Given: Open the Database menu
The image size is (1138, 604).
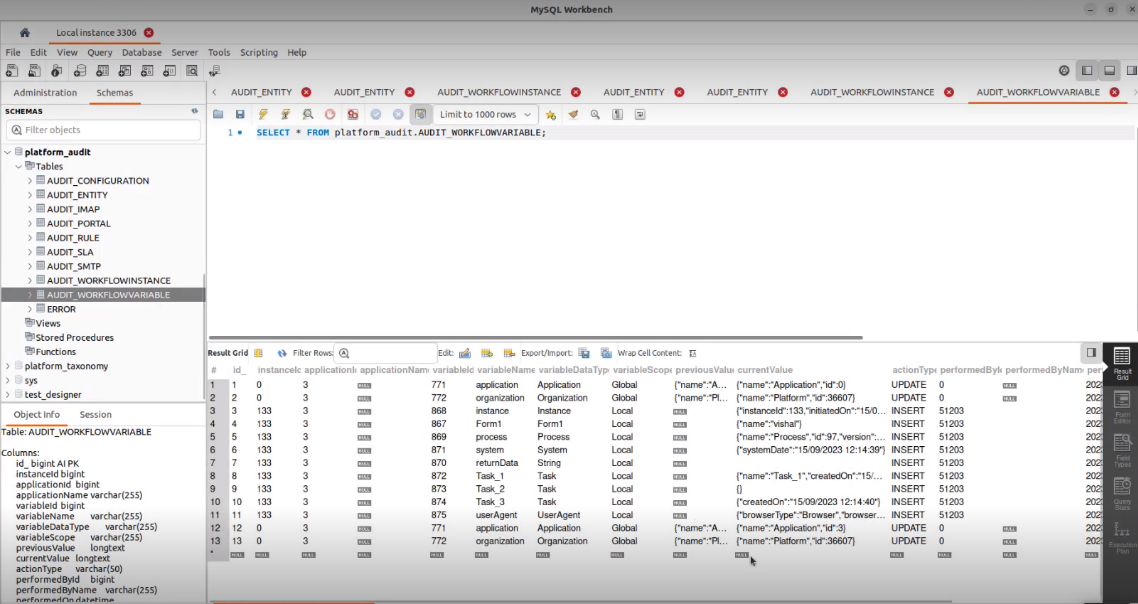Looking at the screenshot, I should (142, 52).
